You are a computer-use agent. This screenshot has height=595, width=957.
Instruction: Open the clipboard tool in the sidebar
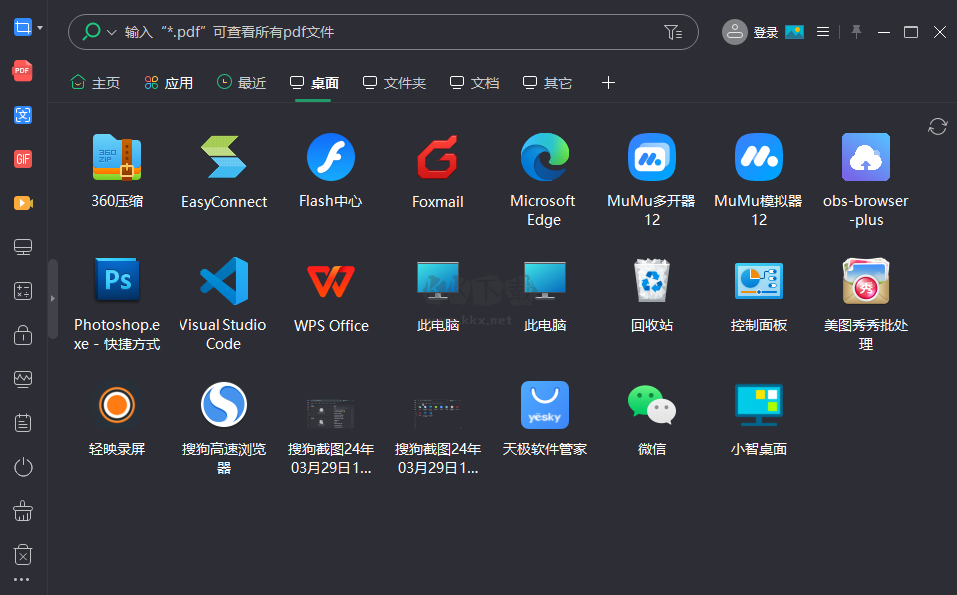22,422
